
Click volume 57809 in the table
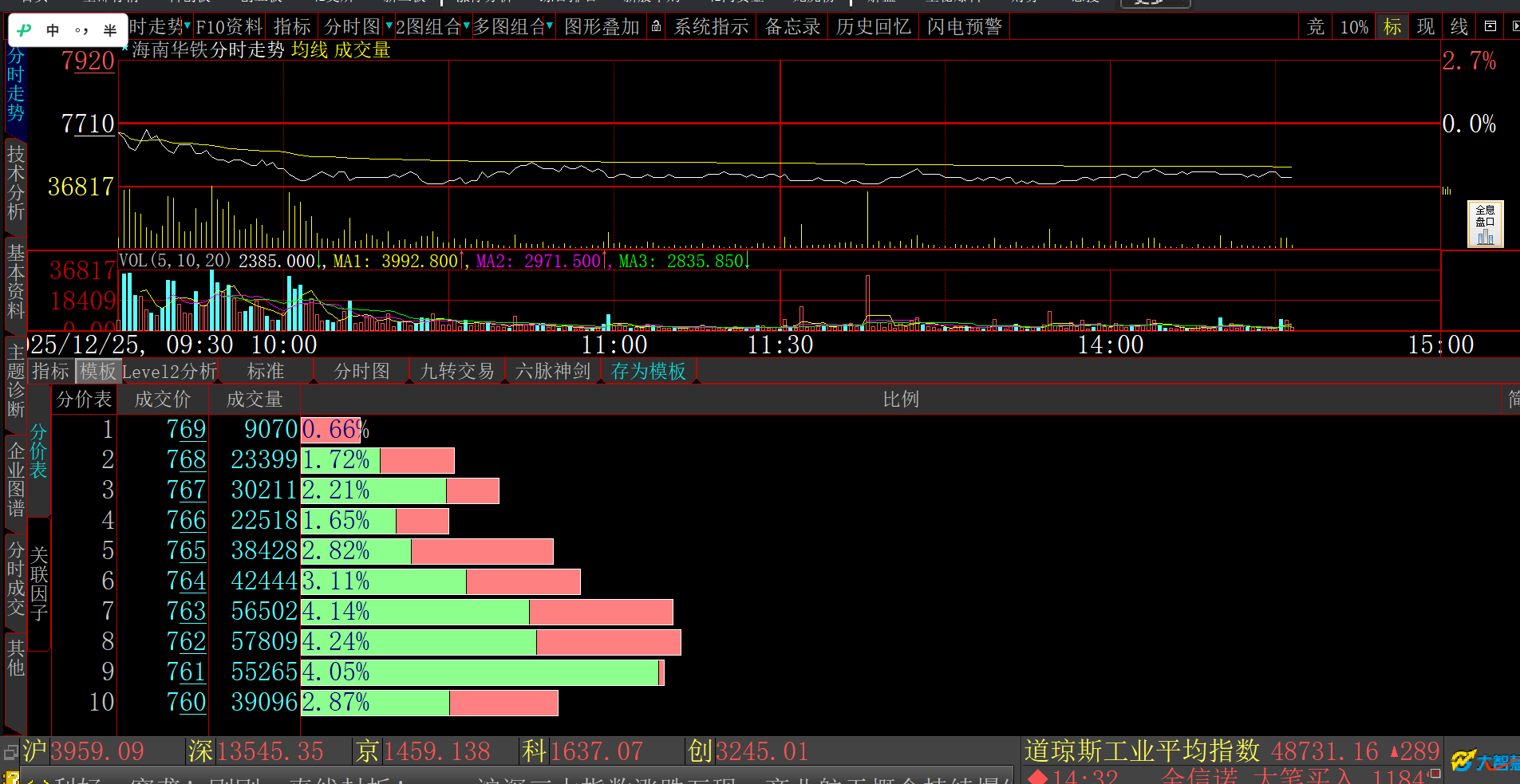[264, 642]
